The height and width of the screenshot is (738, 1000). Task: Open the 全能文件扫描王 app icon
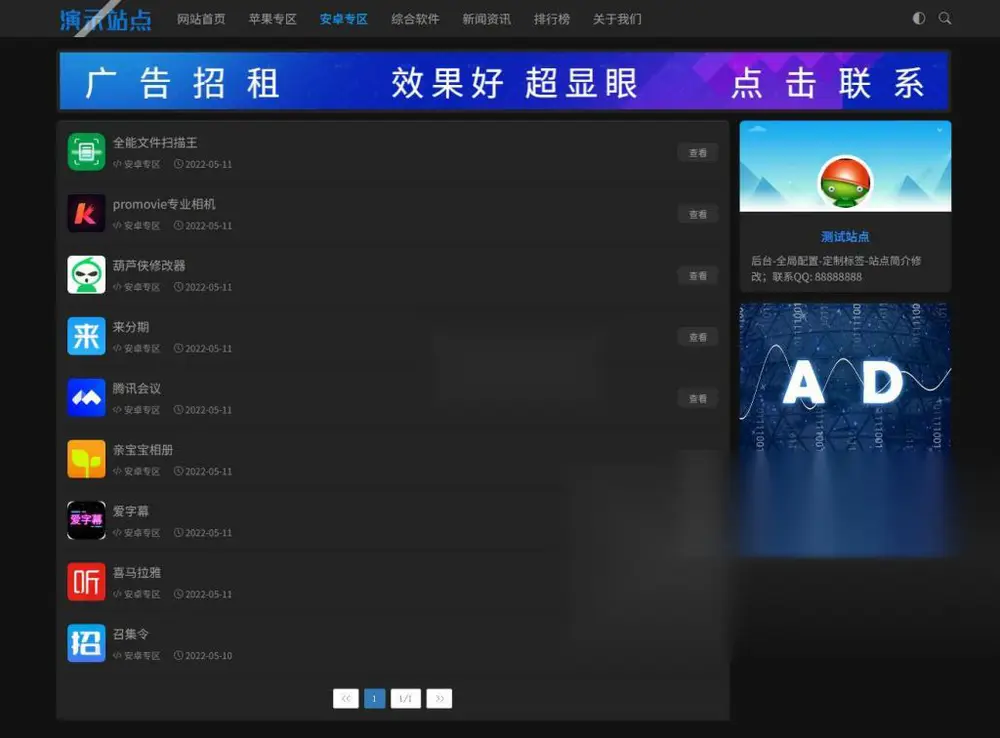pos(86,152)
